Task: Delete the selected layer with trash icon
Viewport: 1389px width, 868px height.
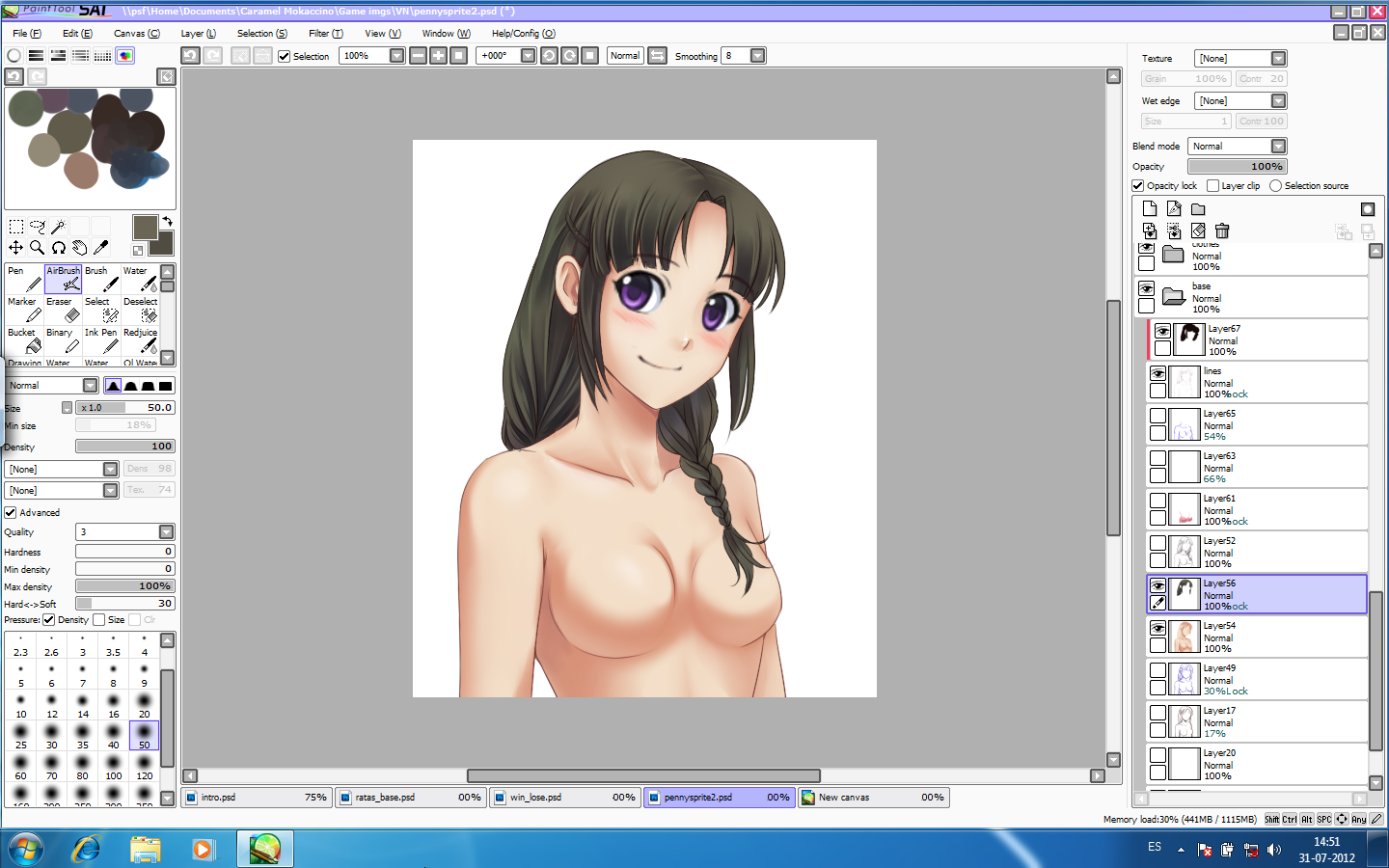Action: pyautogui.click(x=1222, y=231)
